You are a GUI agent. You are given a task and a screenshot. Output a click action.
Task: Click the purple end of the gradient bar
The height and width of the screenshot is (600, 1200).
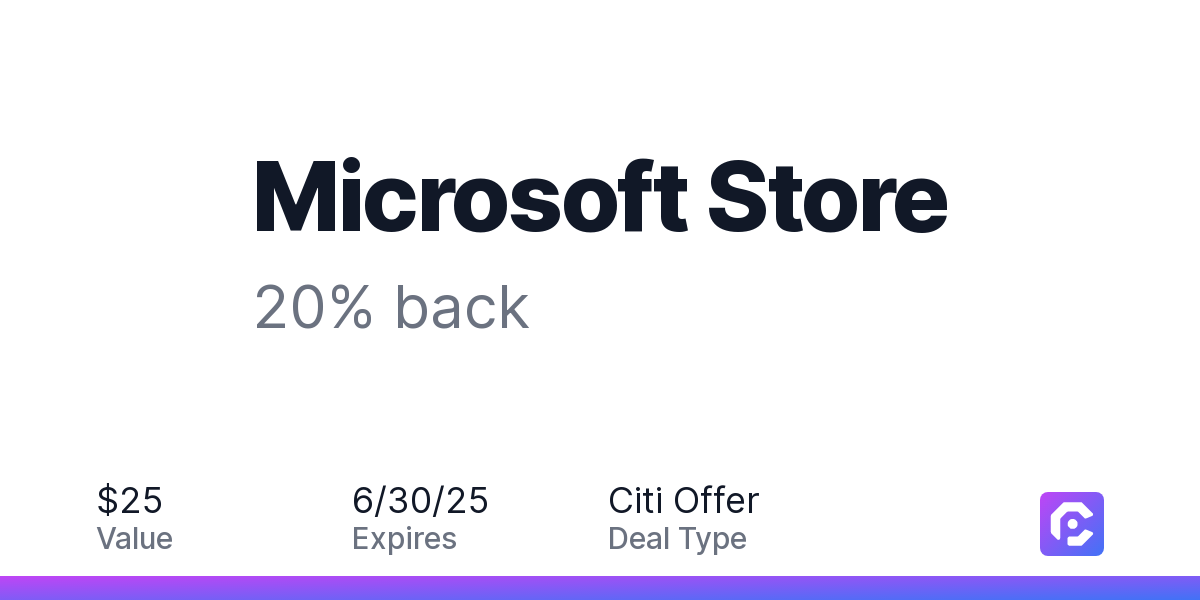click(x=30, y=588)
